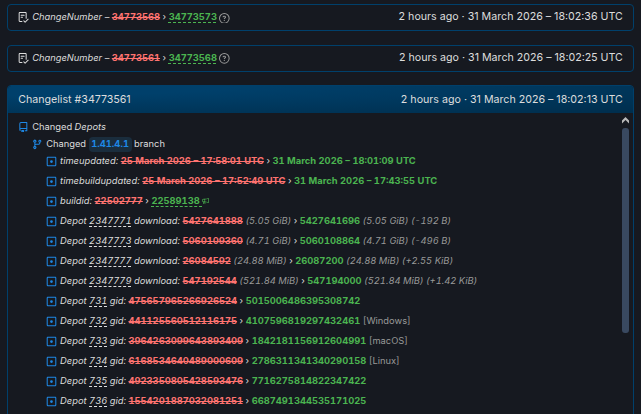
Task: Select new download size 26087200
Action: click(x=319, y=261)
